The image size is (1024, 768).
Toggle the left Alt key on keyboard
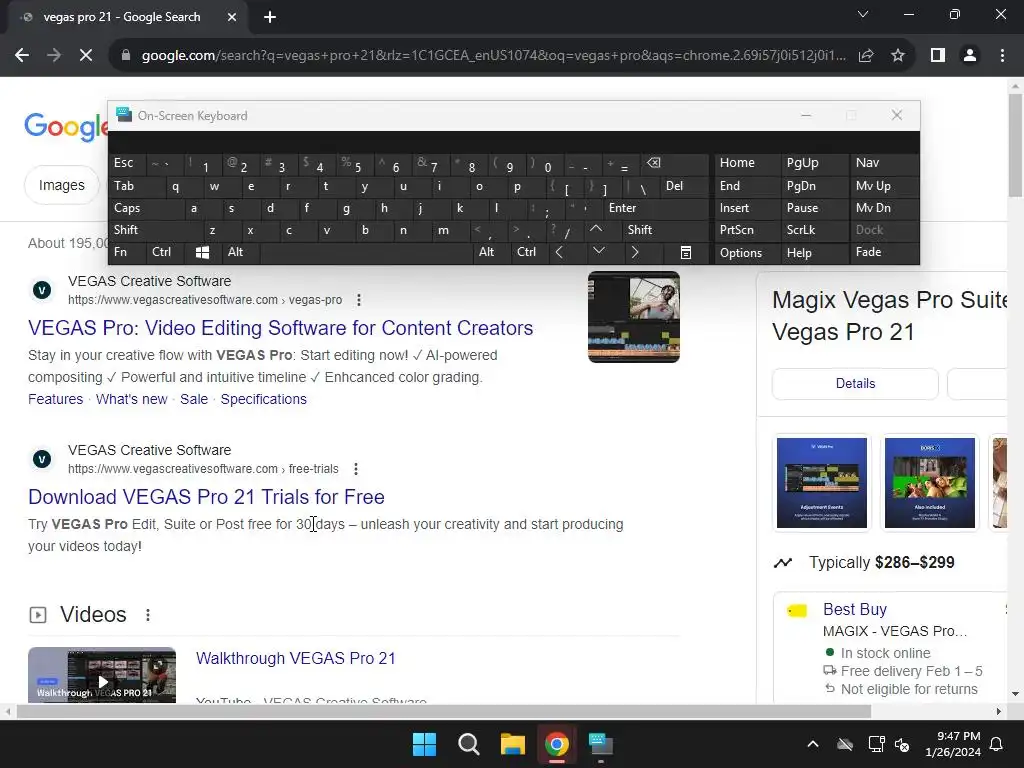(x=240, y=252)
